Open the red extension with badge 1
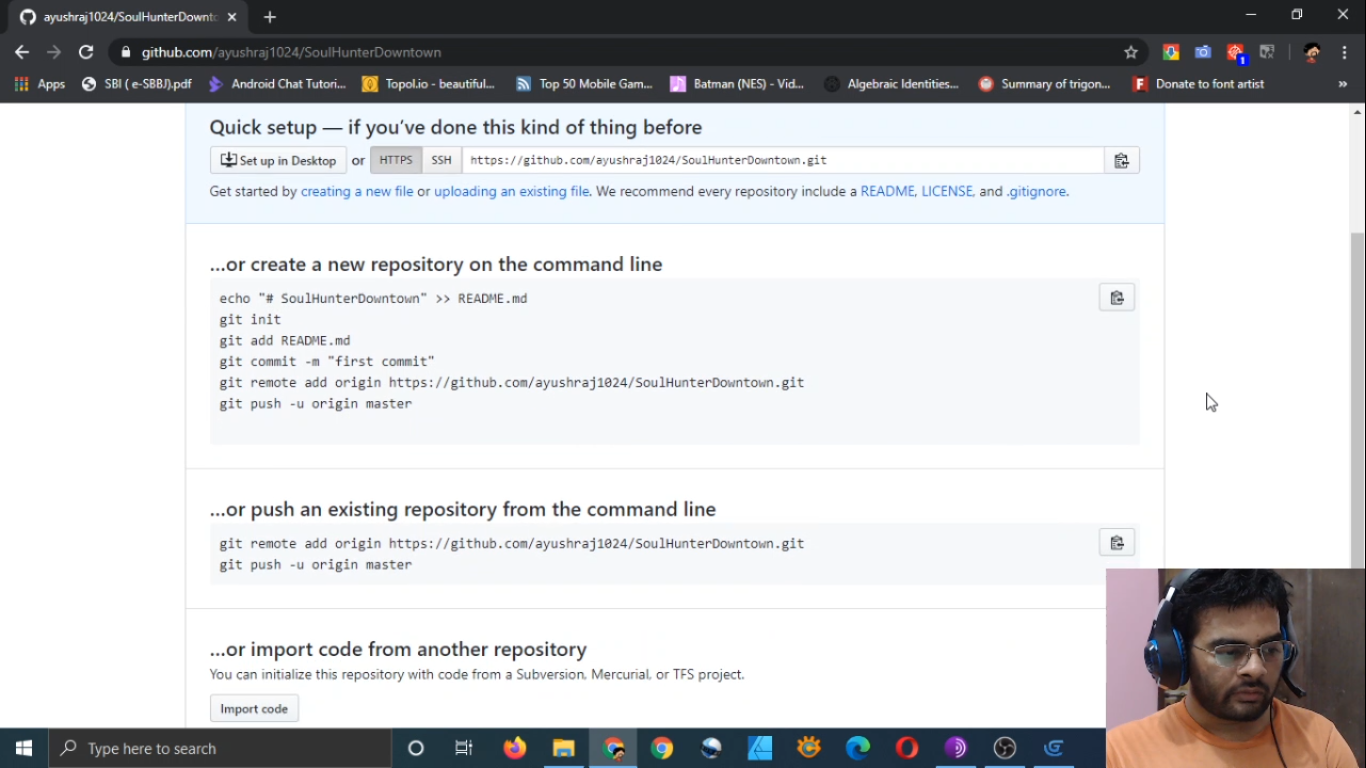 (1236, 52)
